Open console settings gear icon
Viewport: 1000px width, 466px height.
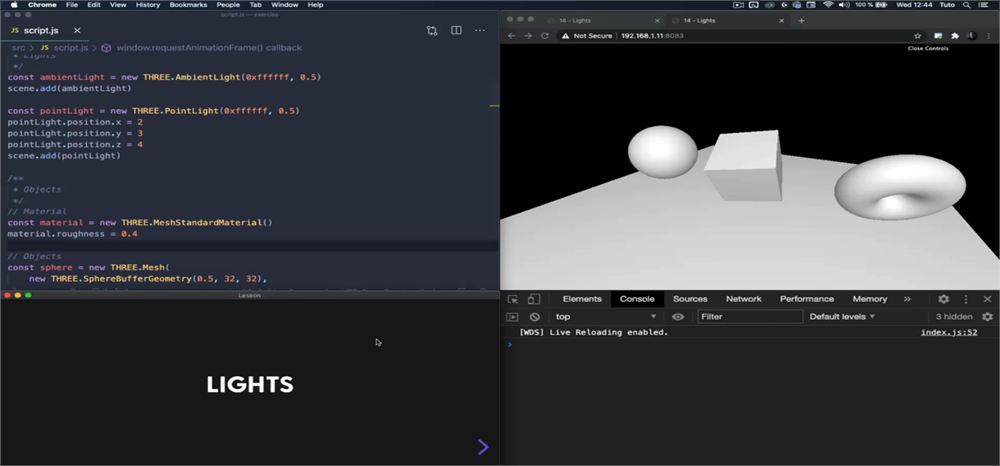point(987,317)
